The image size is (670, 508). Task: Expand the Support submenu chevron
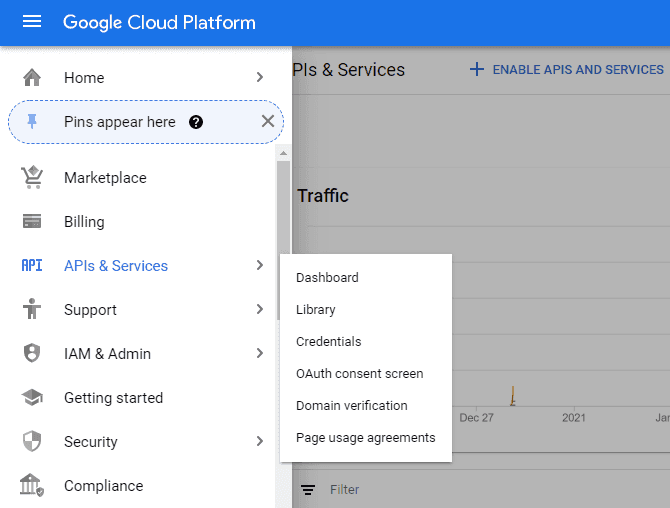click(260, 309)
